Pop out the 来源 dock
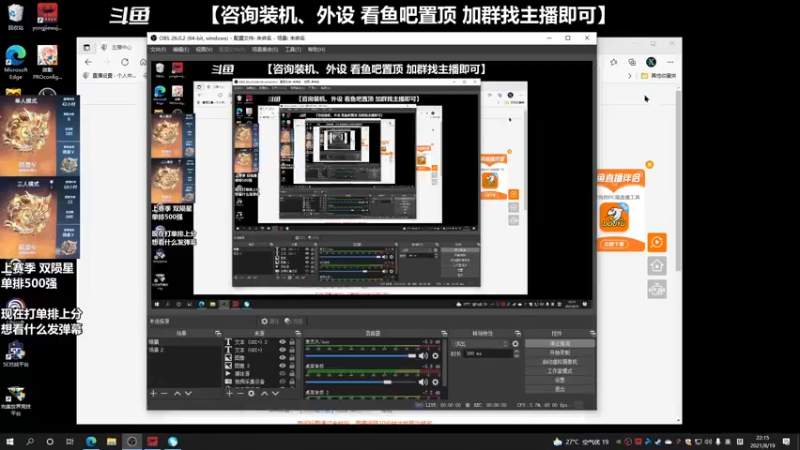This screenshot has width=800, height=450. coord(298,333)
